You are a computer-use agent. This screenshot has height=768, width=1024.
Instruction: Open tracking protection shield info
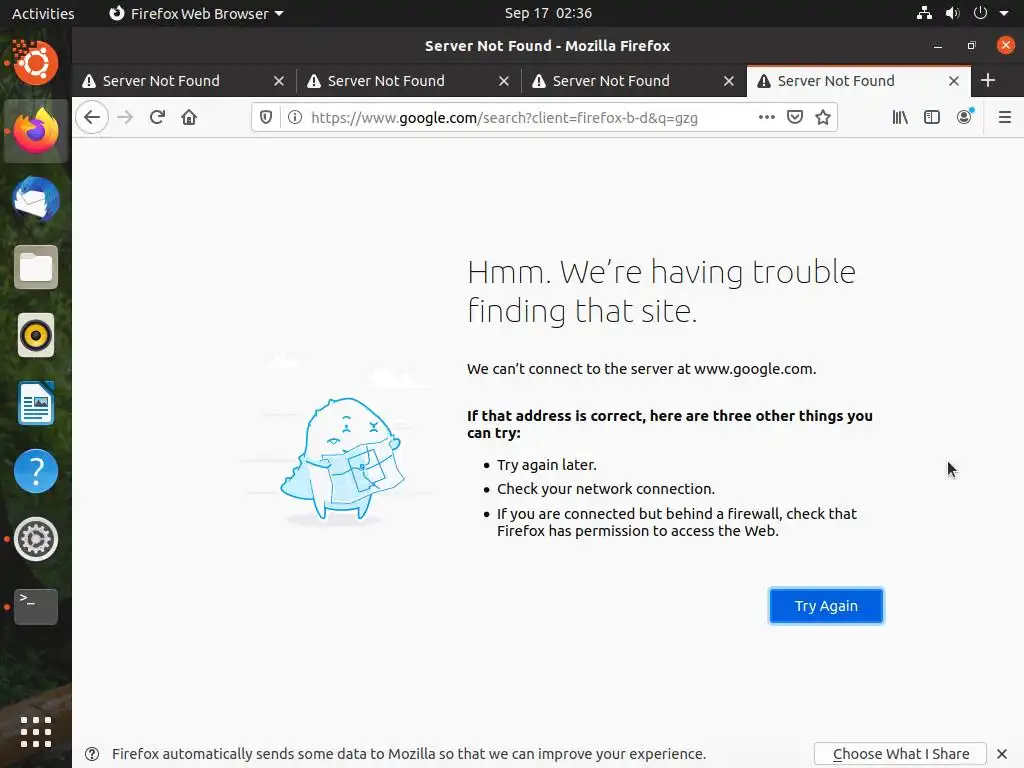point(266,118)
